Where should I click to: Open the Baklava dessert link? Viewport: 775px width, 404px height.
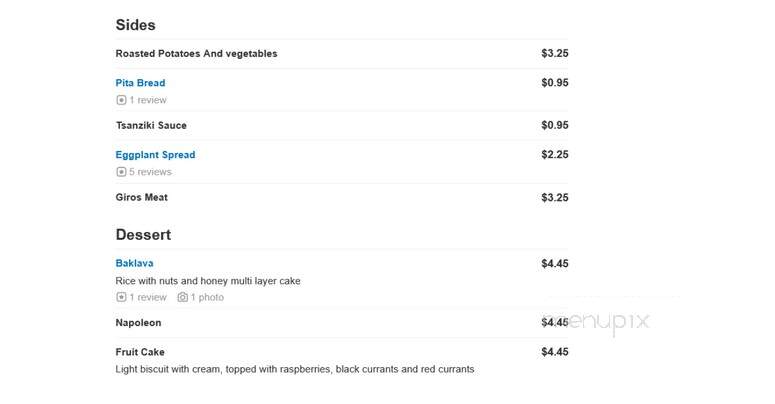click(x=134, y=263)
